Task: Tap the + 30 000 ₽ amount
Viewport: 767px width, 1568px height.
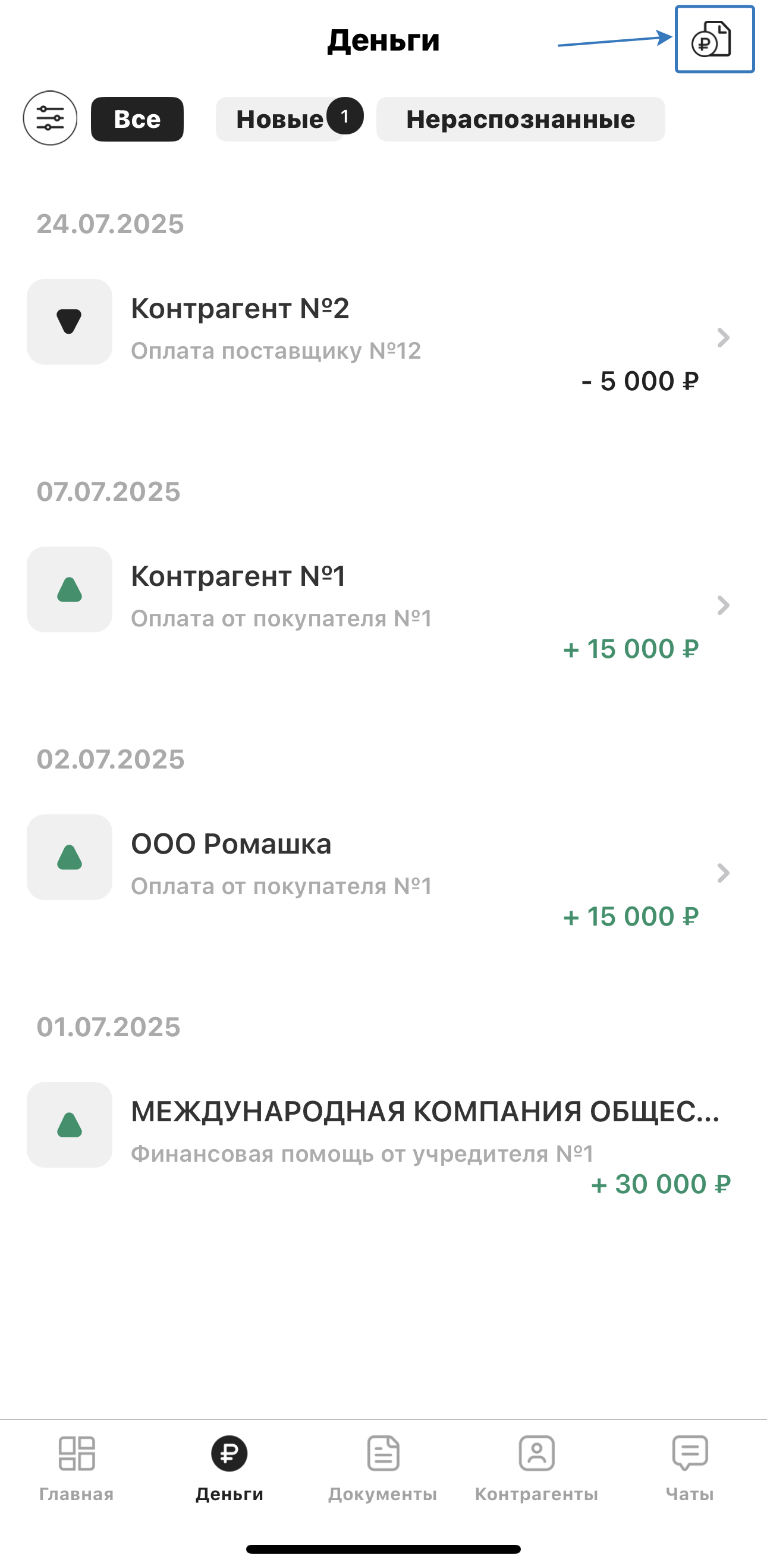Action: pyautogui.click(x=660, y=1184)
